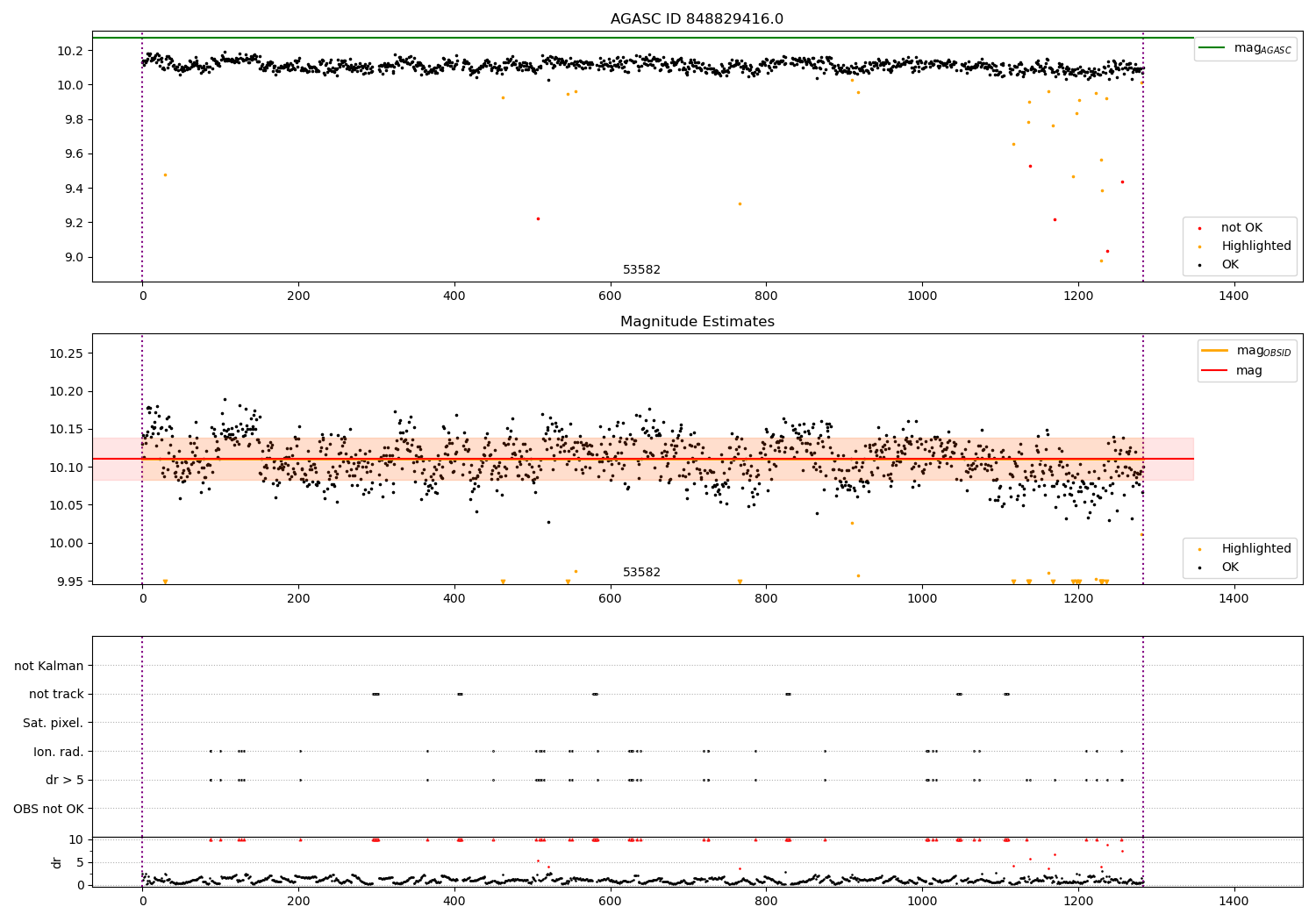Click the 53582 label in top plot
This screenshot has width=1316, height=921.
click(641, 270)
